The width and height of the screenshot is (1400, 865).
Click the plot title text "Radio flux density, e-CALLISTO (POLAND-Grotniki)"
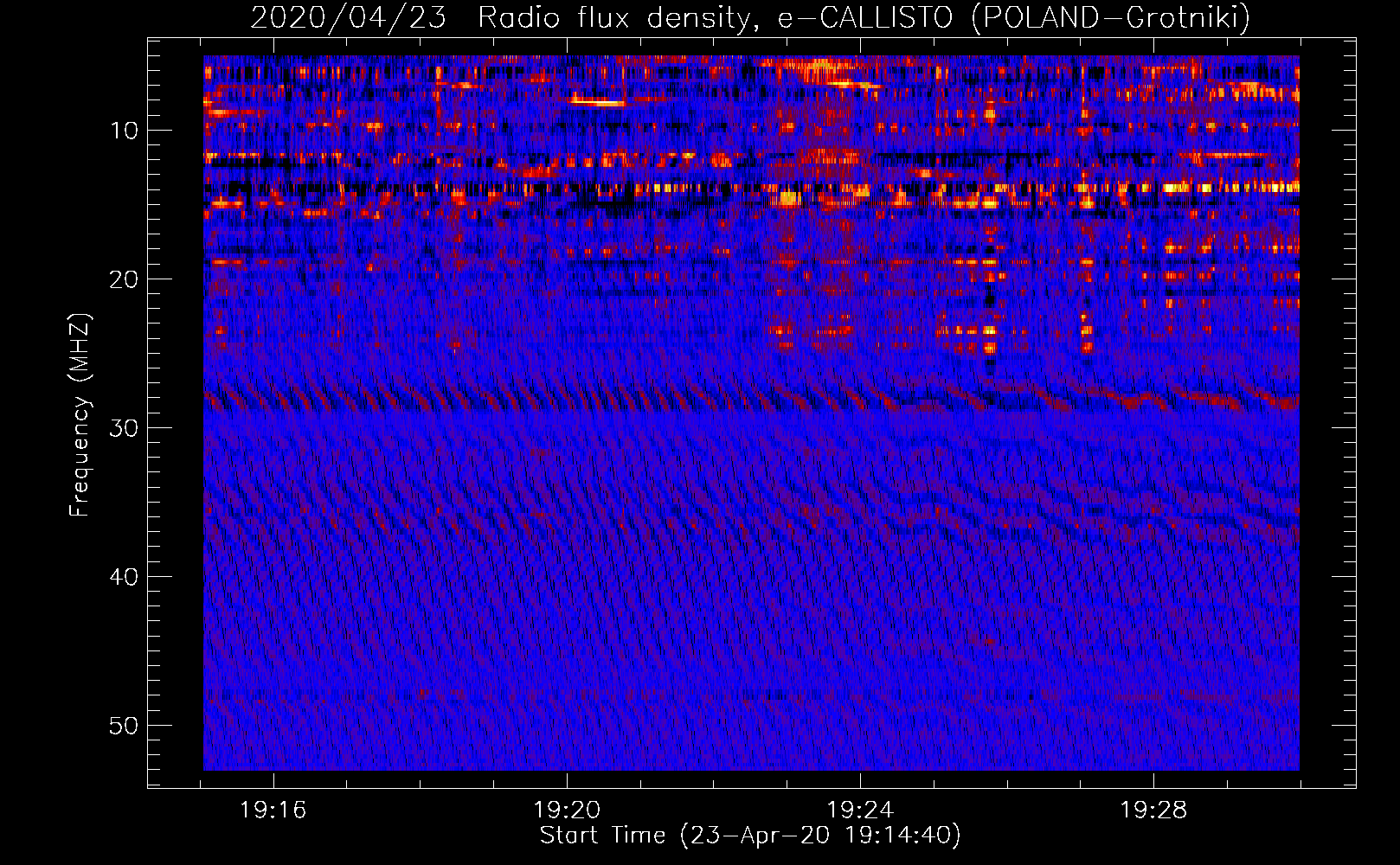[x=864, y=17]
